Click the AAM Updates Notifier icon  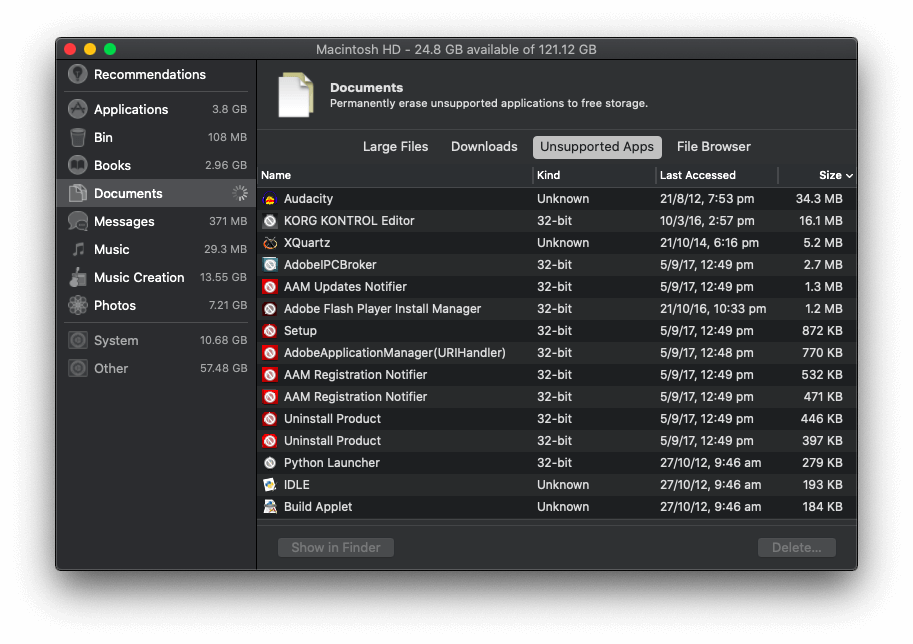pos(270,287)
